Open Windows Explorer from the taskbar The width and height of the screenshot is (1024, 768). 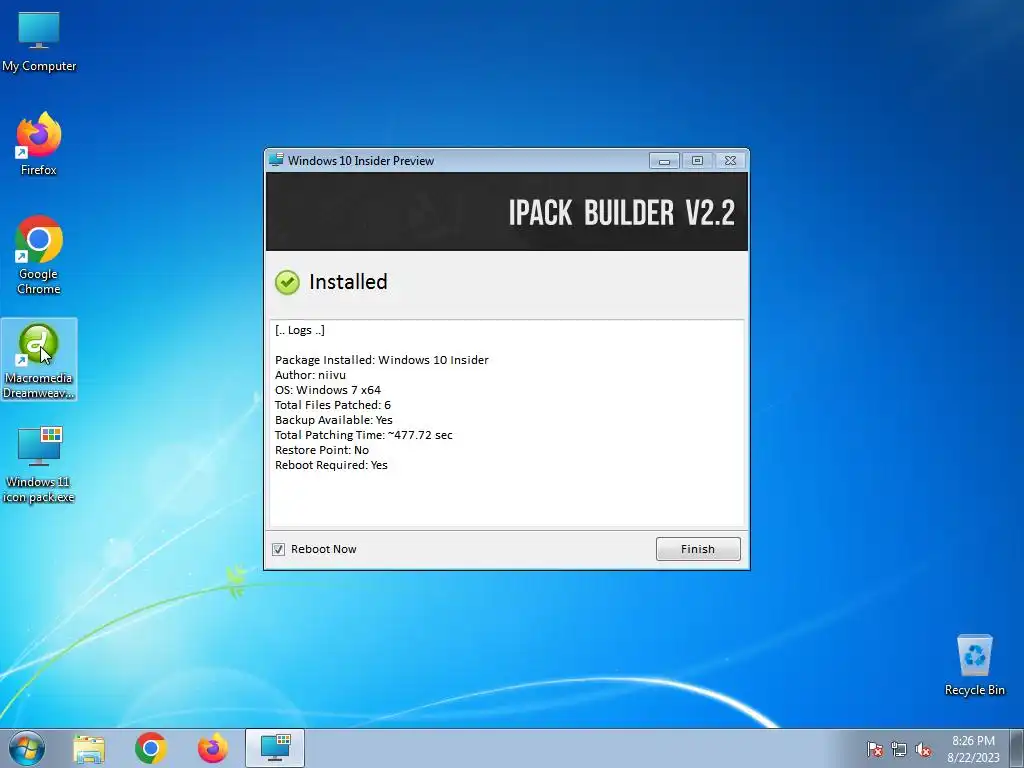coord(89,748)
